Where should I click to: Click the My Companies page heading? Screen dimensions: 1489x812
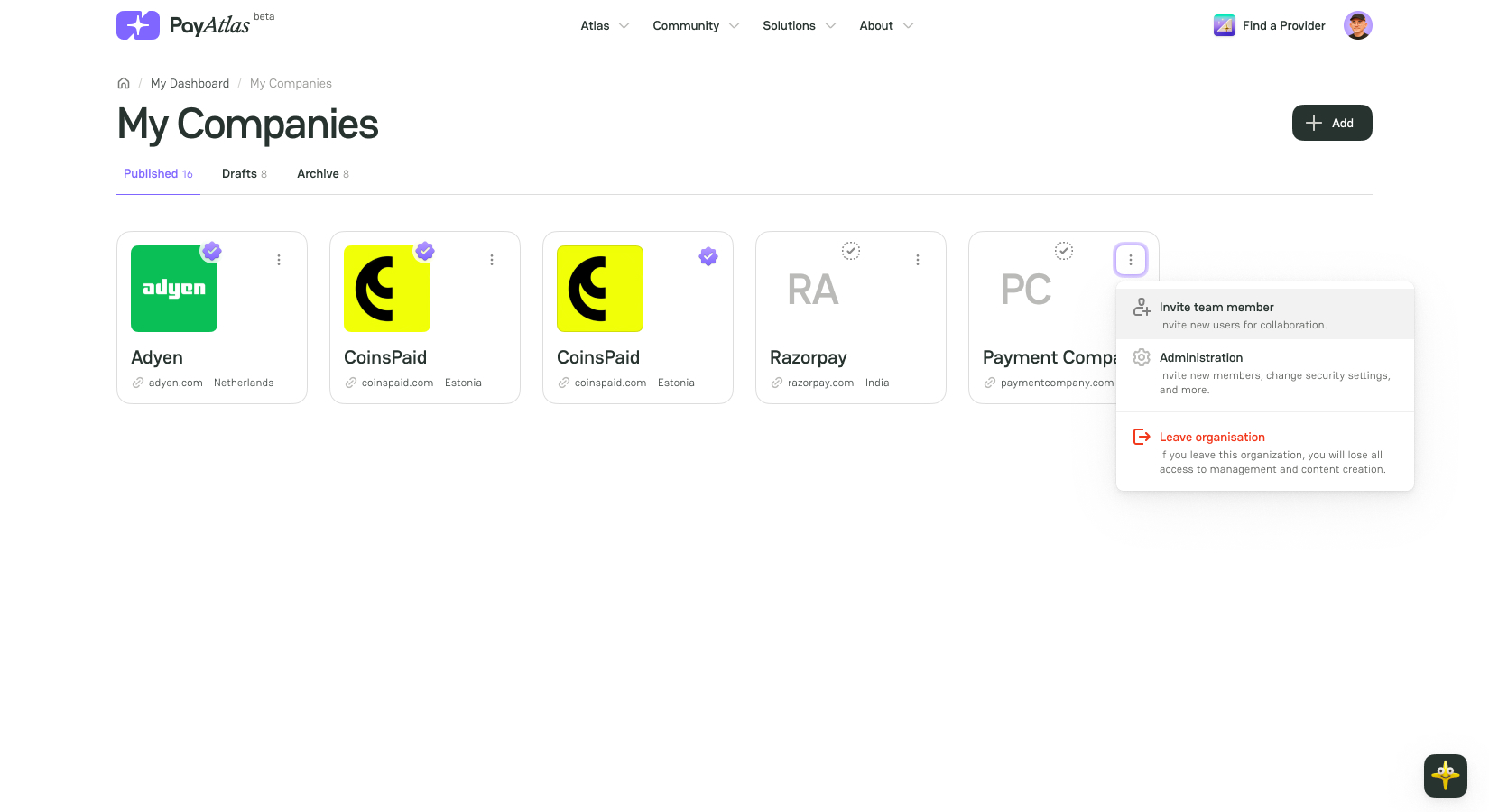(248, 125)
